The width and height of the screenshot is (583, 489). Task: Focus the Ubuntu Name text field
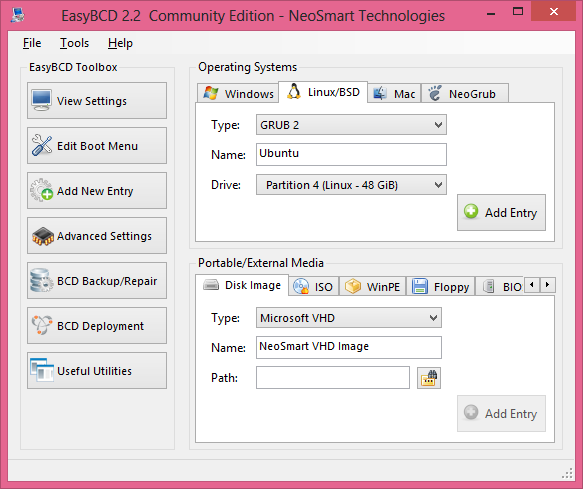click(x=351, y=154)
